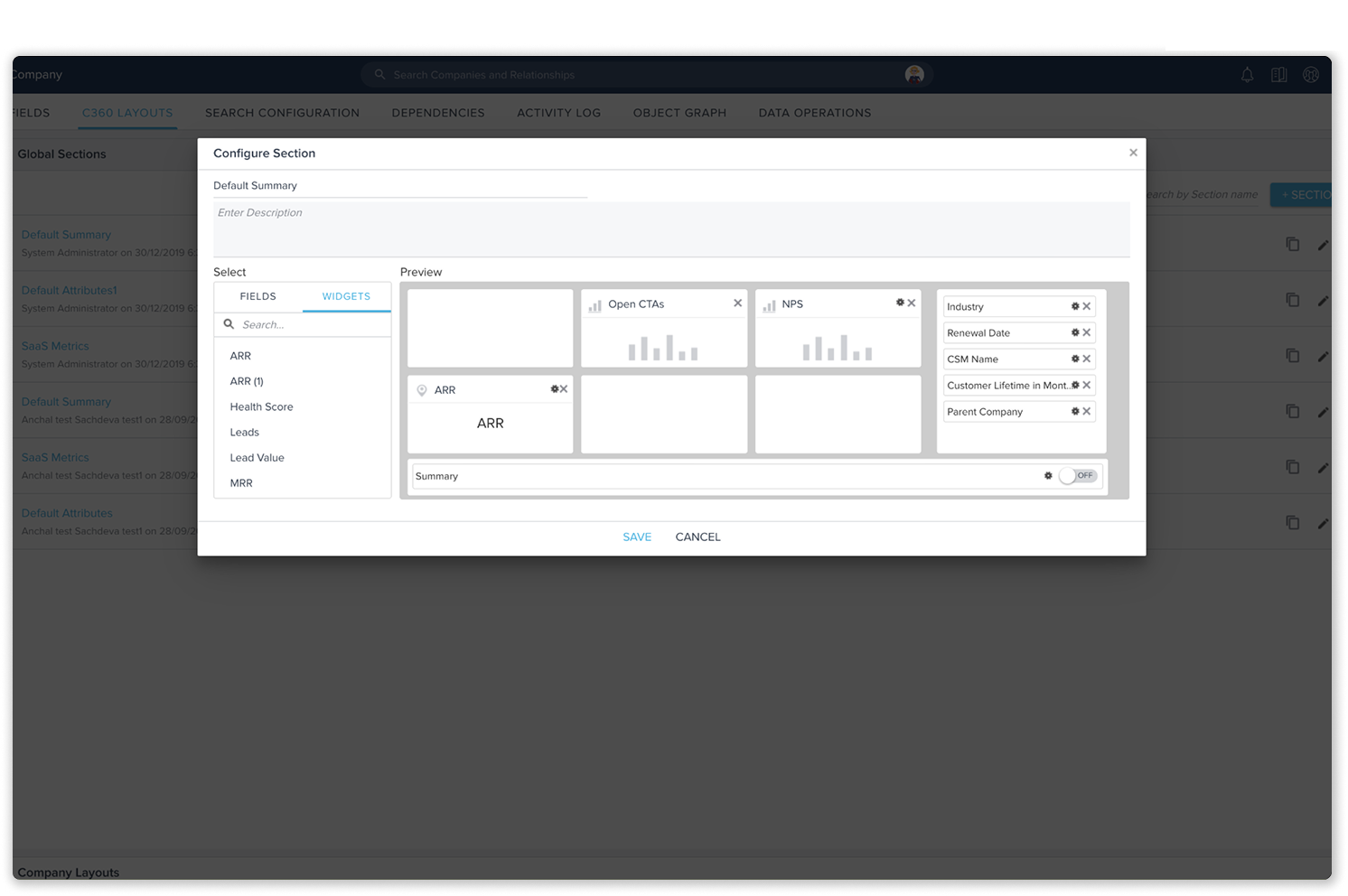The height and width of the screenshot is (896, 1348).
Task: Remove Customer Lifetime in Months field
Action: (1087, 385)
